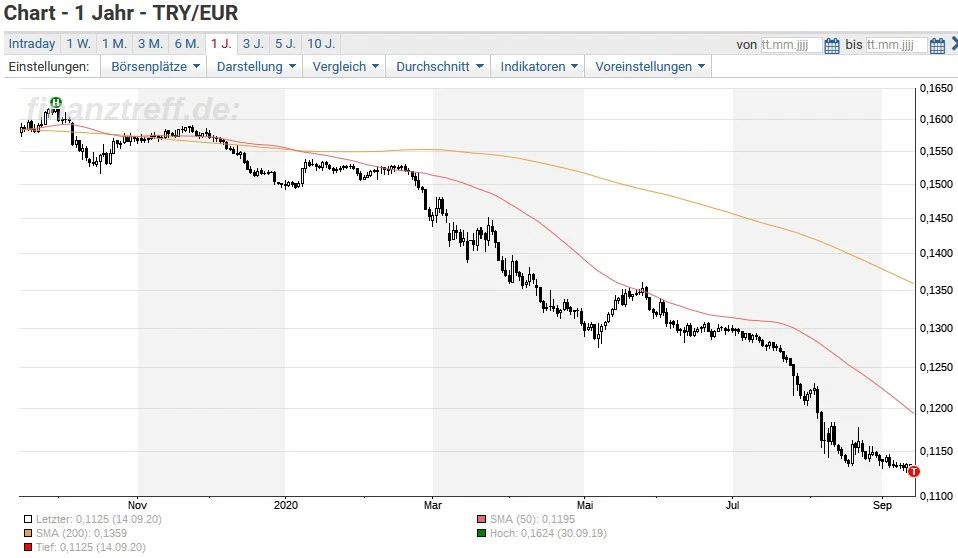Image resolution: width=958 pixels, height=558 pixels.
Task: Select the 5 J. time range
Action: click(285, 44)
